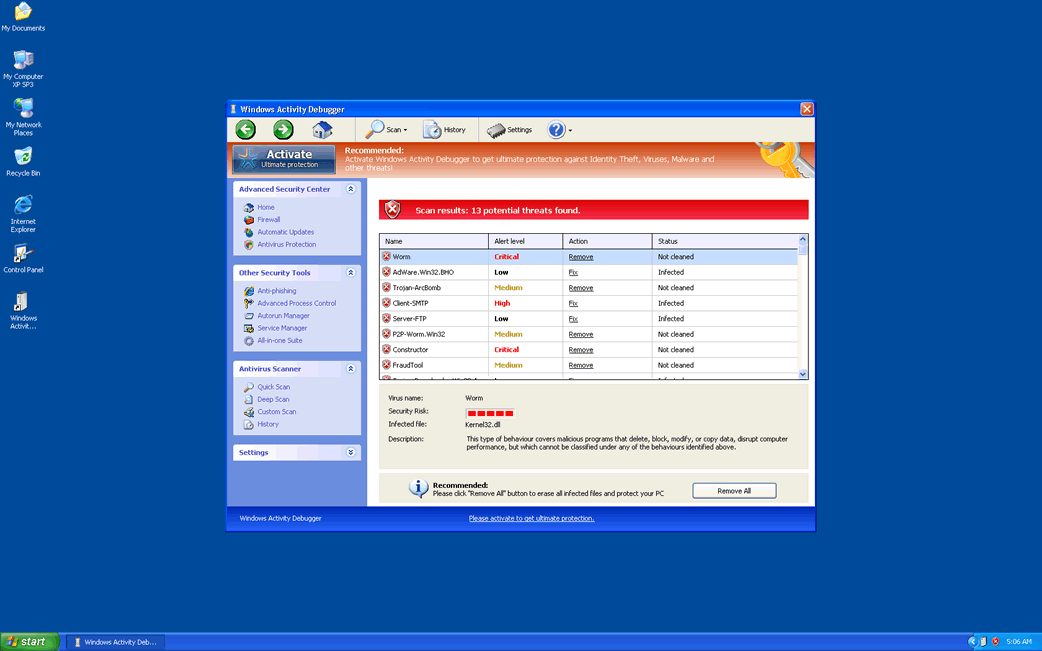This screenshot has width=1042, height=651.
Task: Click Remove All button
Action: pos(734,490)
